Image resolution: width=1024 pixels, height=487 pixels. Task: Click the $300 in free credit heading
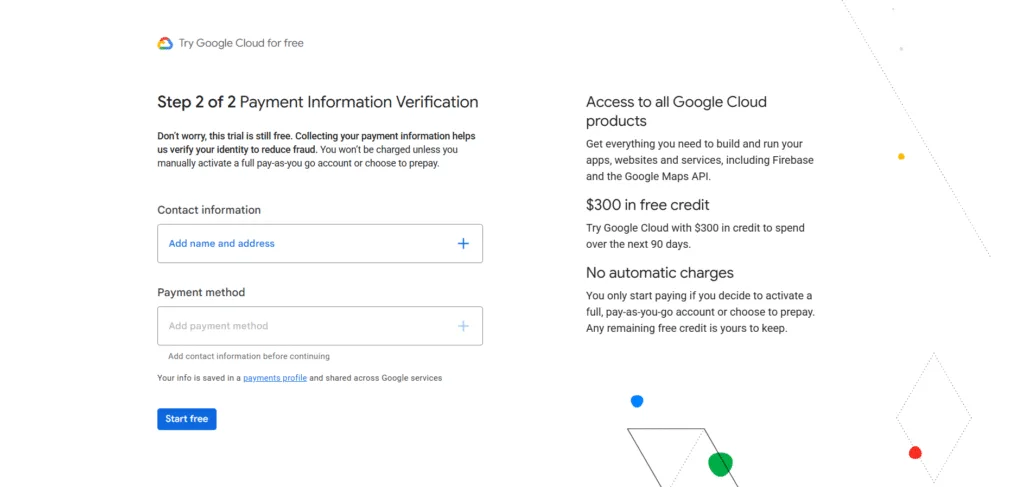tap(648, 205)
